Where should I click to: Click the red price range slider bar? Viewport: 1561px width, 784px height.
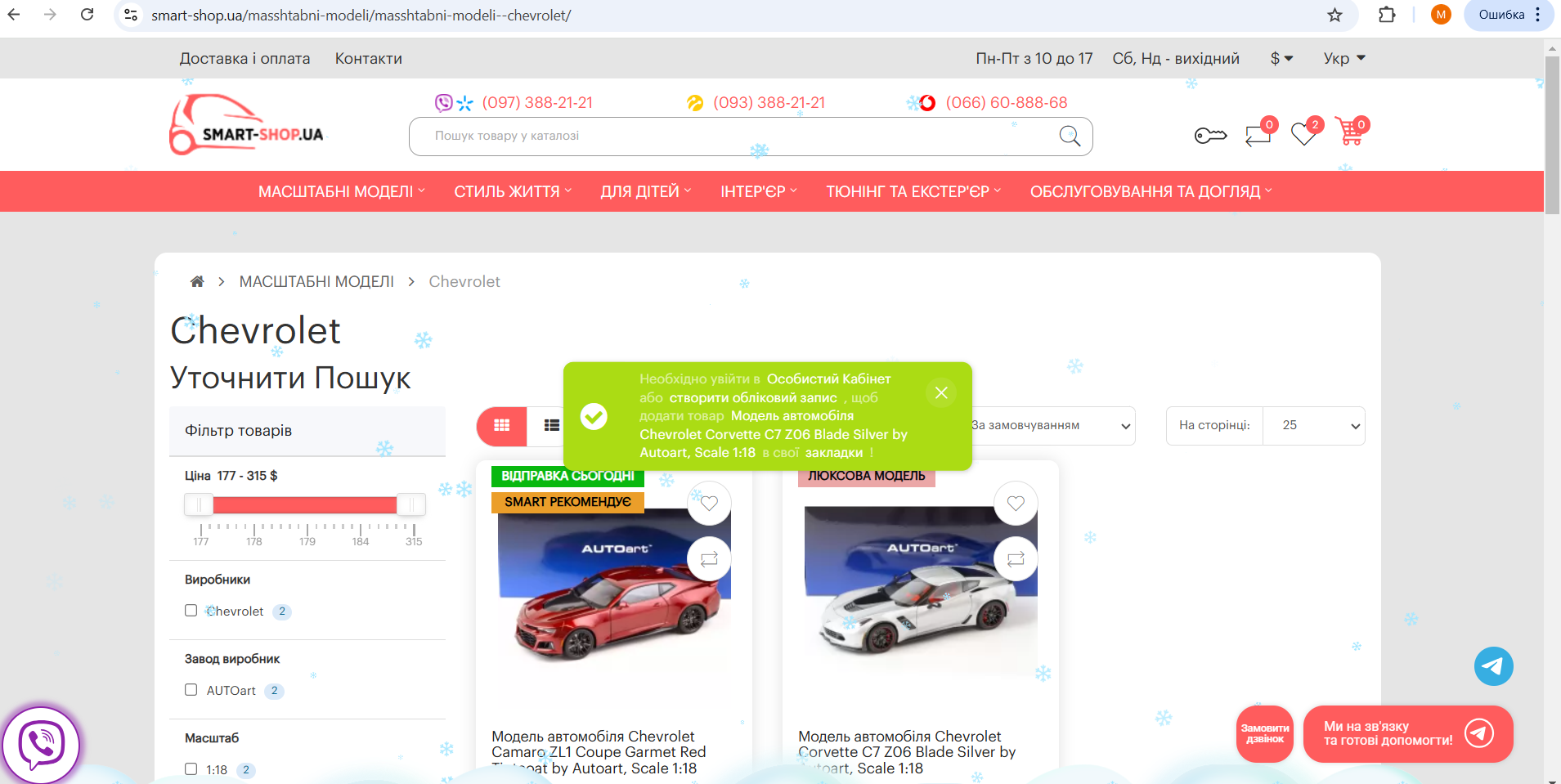304,504
